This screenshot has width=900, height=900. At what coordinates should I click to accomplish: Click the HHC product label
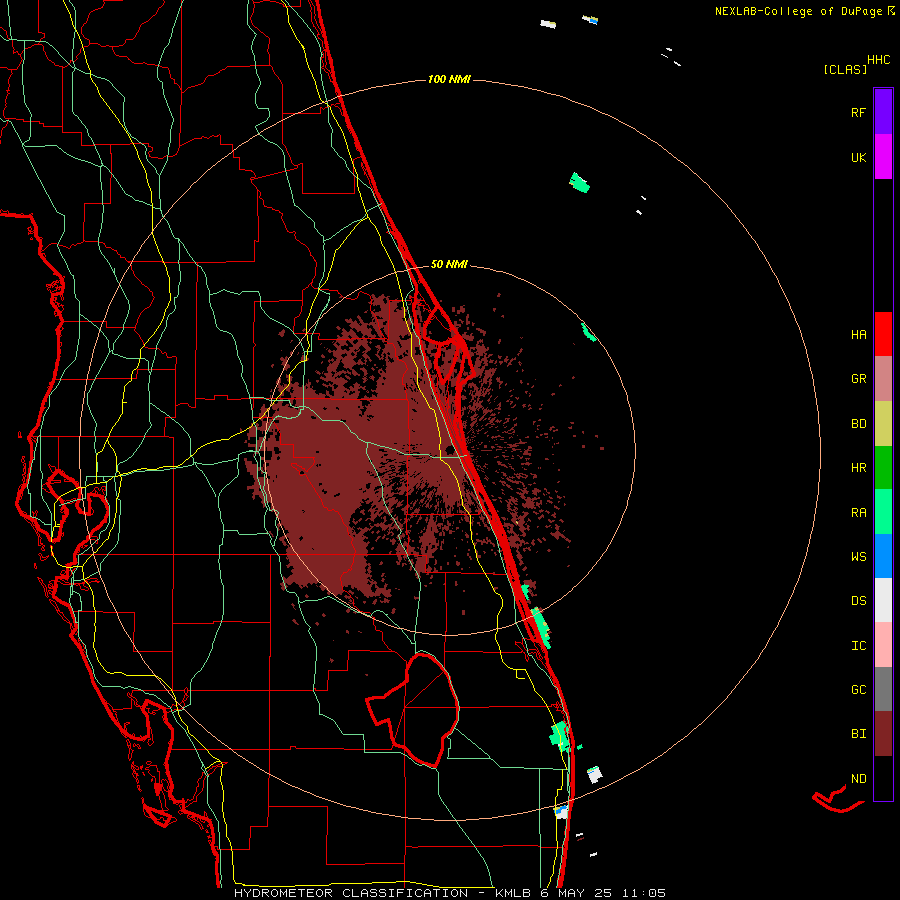[x=879, y=60]
